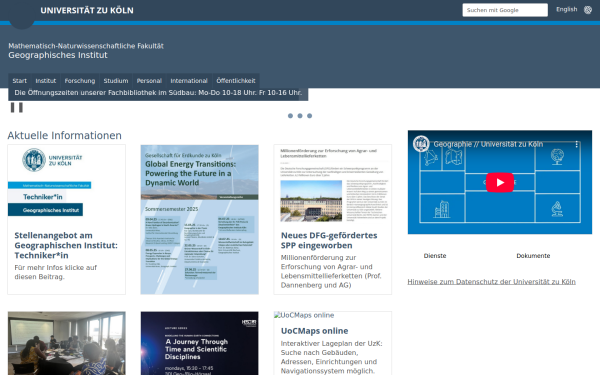Open the Öffentlichkeit menu
The height and width of the screenshot is (375, 600).
click(x=236, y=81)
